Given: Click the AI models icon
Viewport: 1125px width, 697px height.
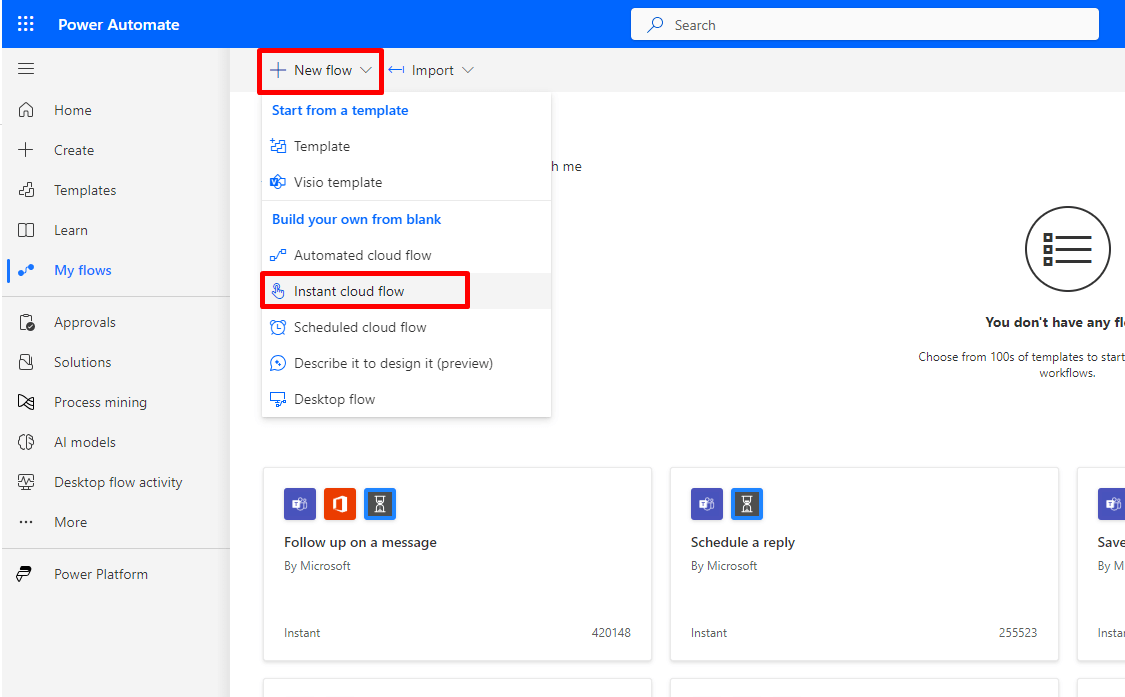Looking at the screenshot, I should [26, 442].
